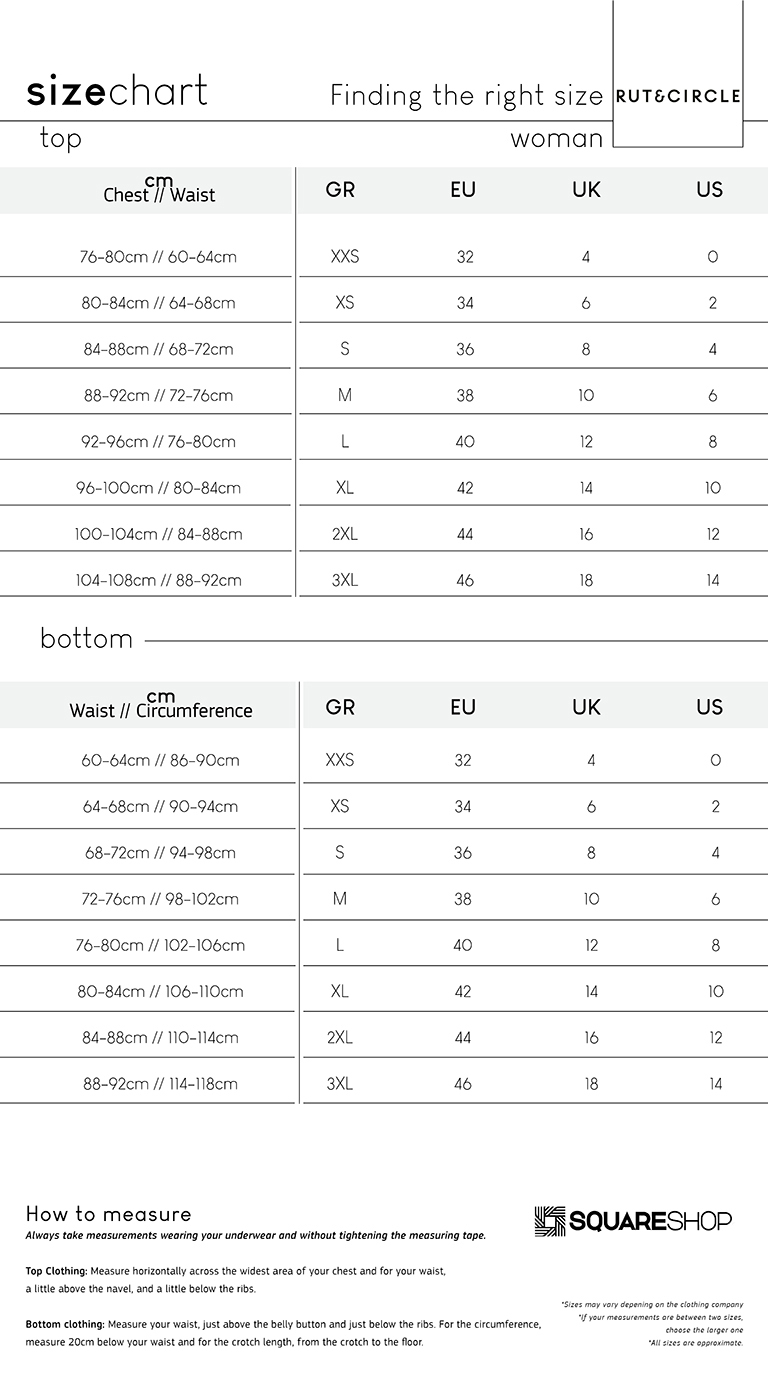Click the 'top' section heading
The height and width of the screenshot is (1389, 768).
tap(61, 138)
